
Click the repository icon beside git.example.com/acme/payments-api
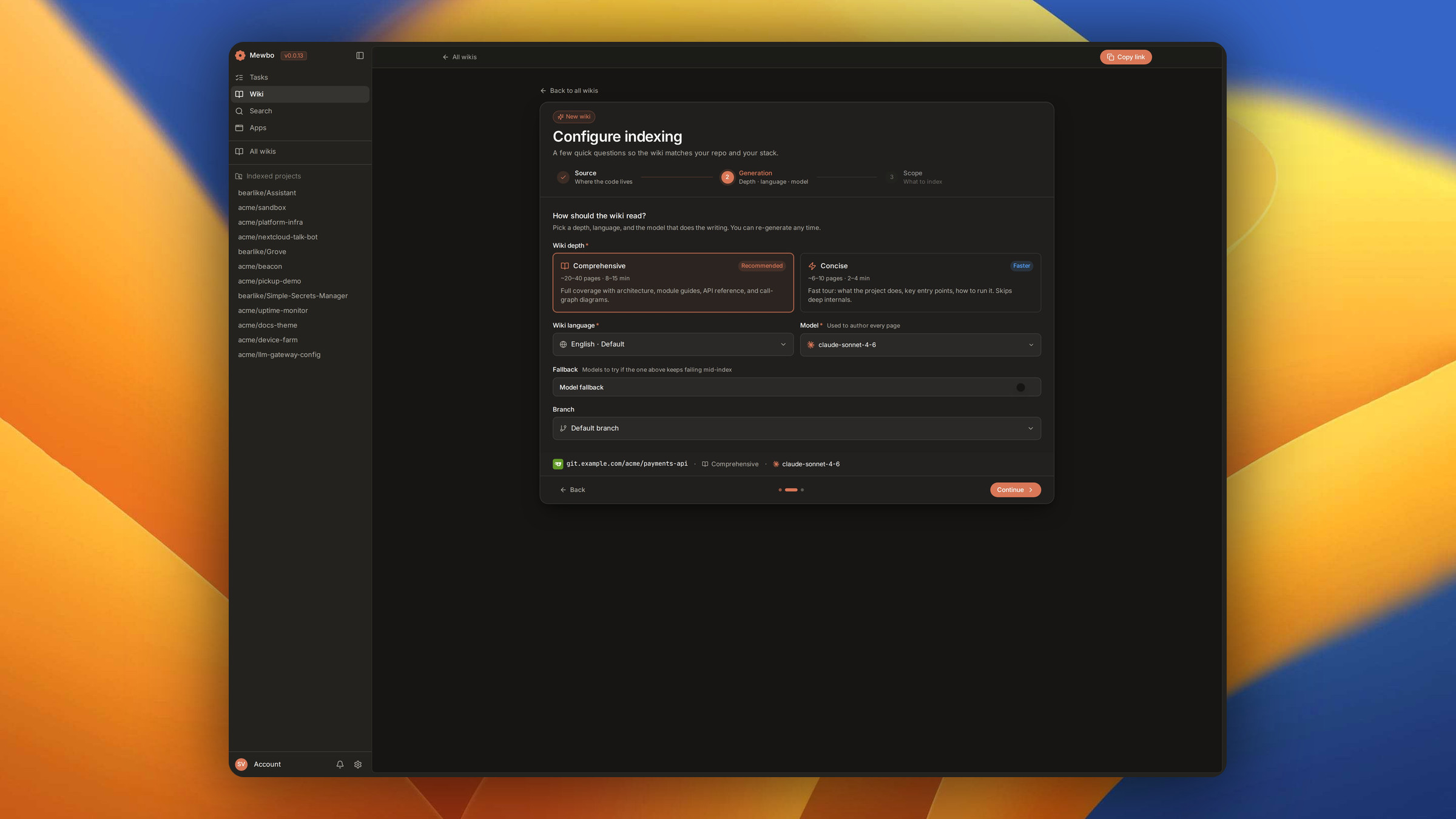tap(558, 464)
